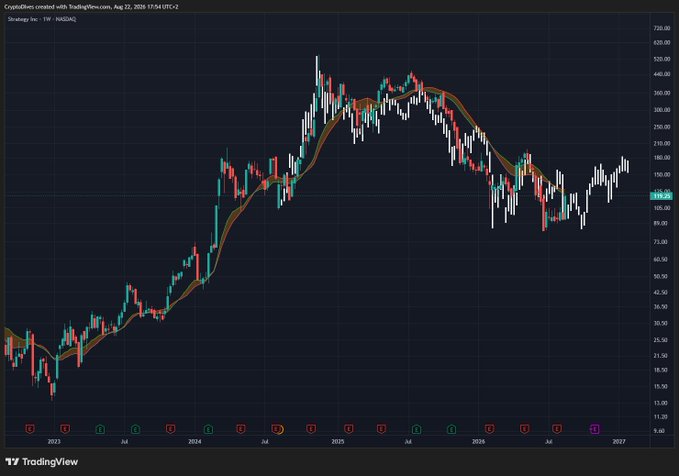Click the 2025 time axis label
Image resolution: width=679 pixels, height=476 pixels.
coord(338,441)
